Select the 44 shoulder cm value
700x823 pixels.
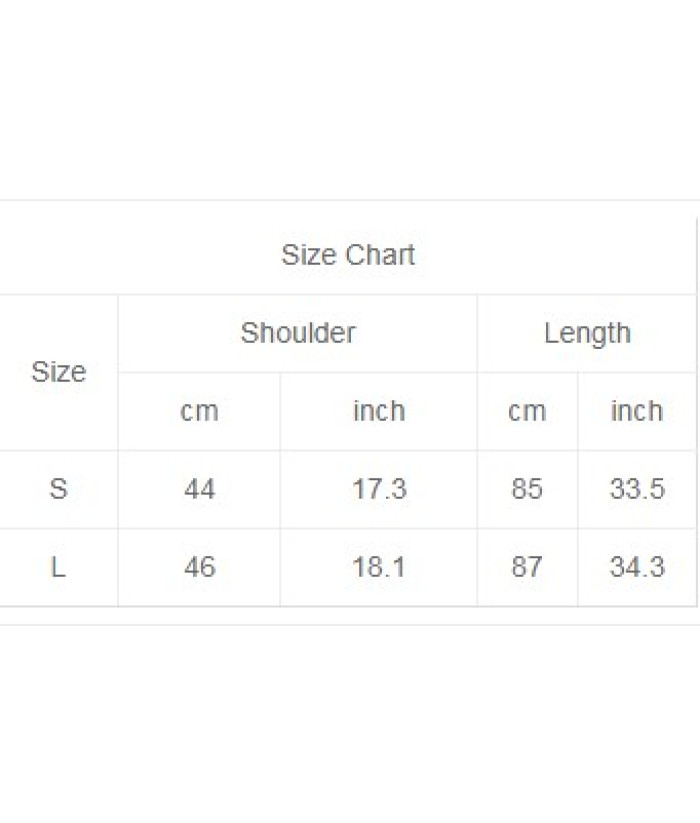coord(199,489)
